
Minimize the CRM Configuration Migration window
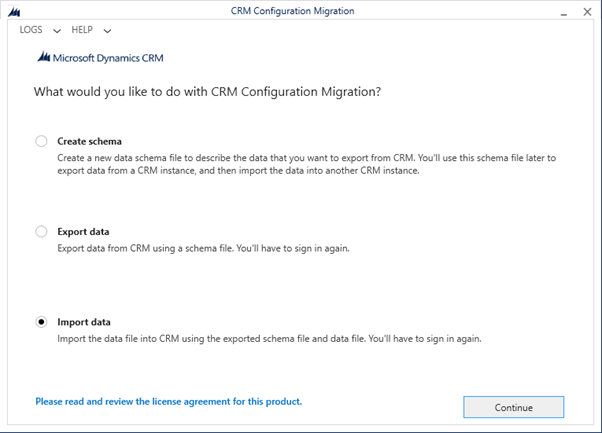click(564, 13)
